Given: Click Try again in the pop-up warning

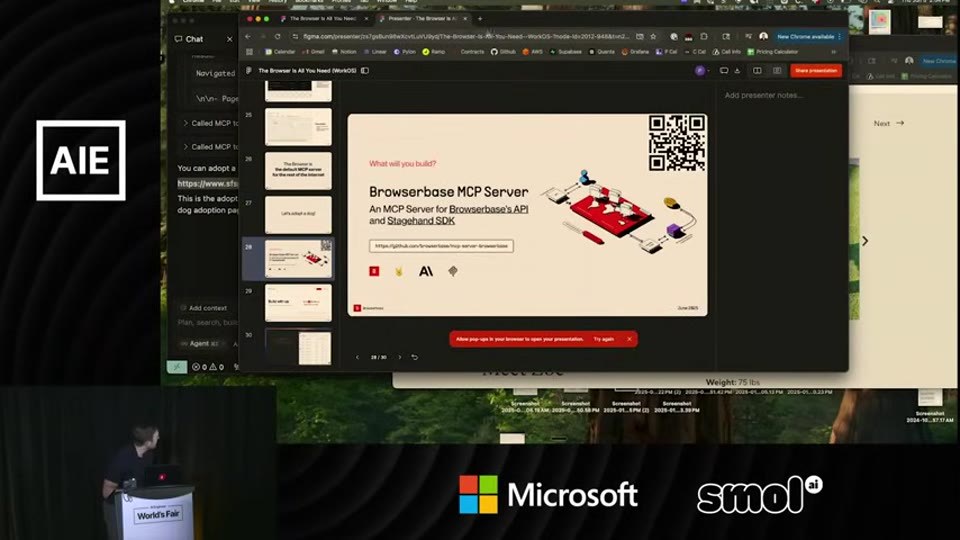Looking at the screenshot, I should [x=603, y=339].
